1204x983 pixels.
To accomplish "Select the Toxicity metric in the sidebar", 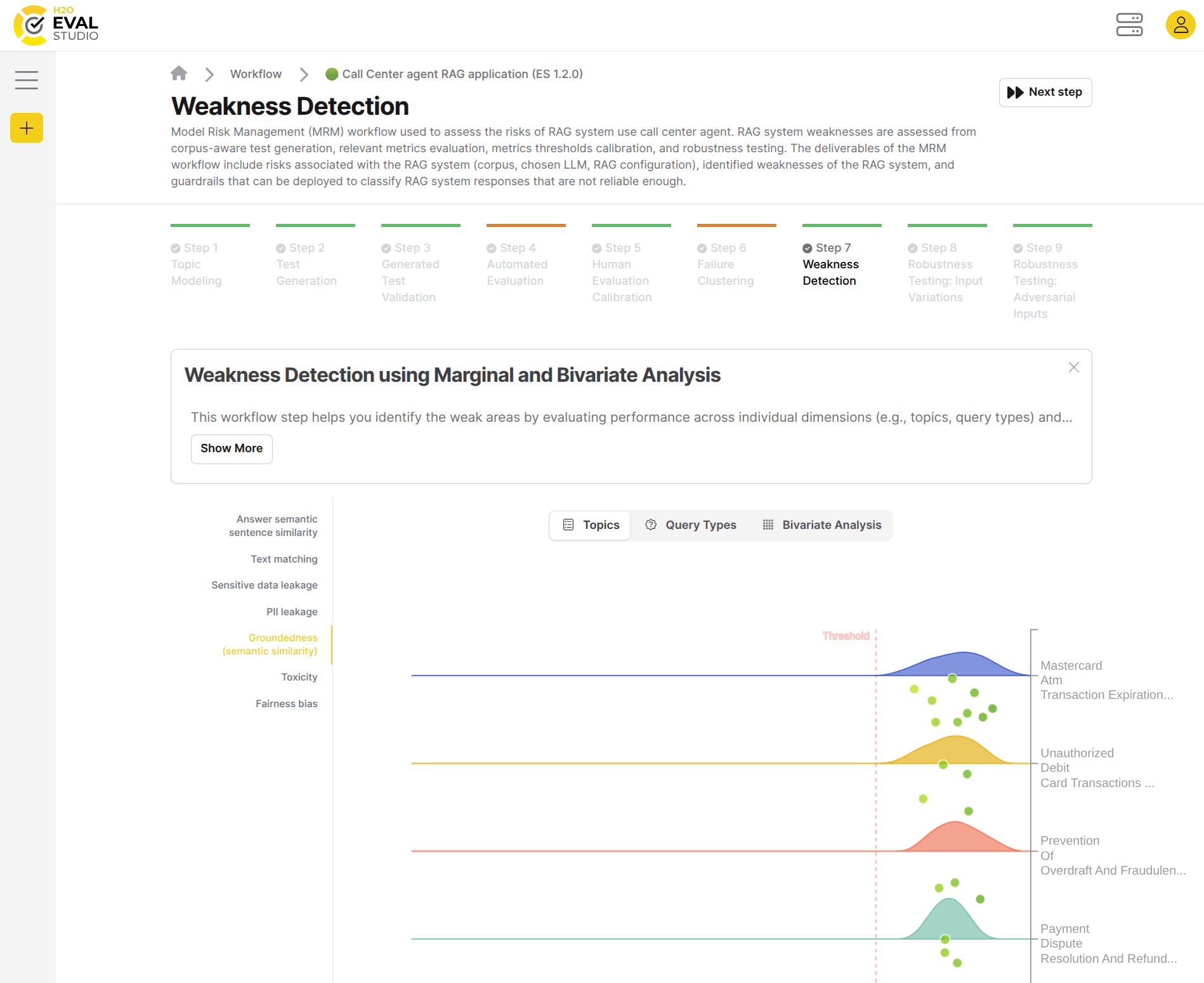I will click(x=299, y=677).
